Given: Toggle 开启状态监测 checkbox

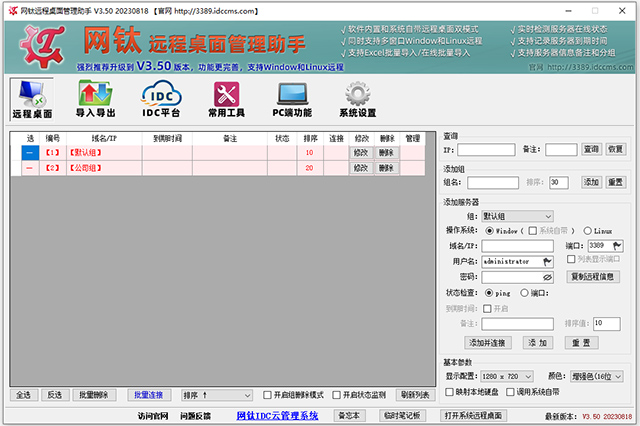Looking at the screenshot, I should 337,395.
